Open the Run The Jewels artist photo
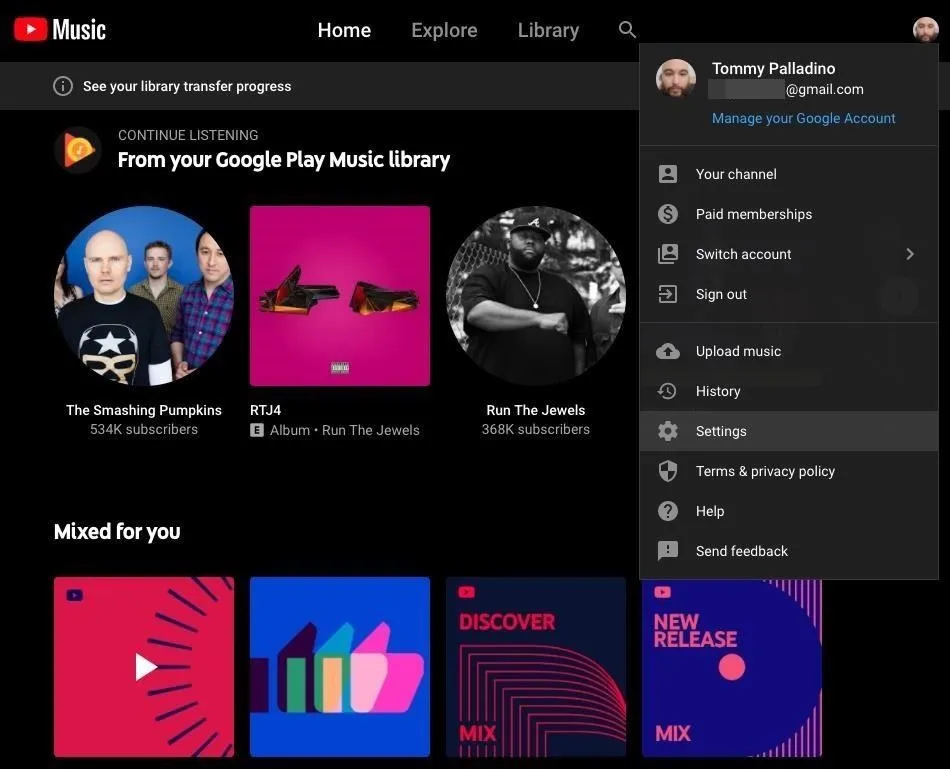This screenshot has width=950, height=769. (x=536, y=296)
